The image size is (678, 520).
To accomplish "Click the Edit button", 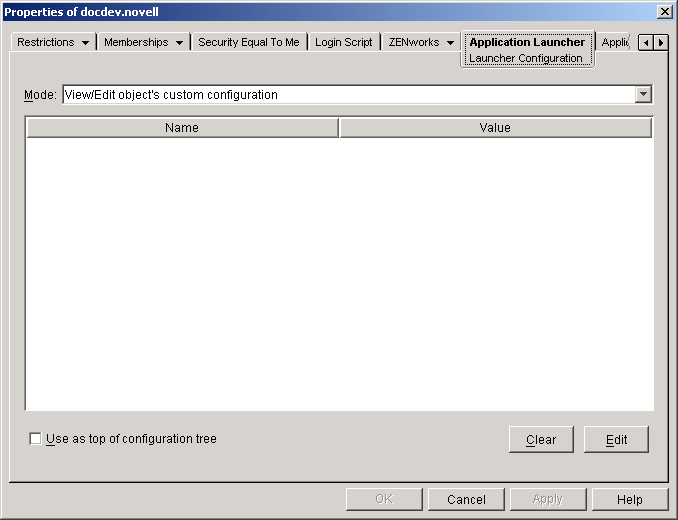I will tap(616, 440).
